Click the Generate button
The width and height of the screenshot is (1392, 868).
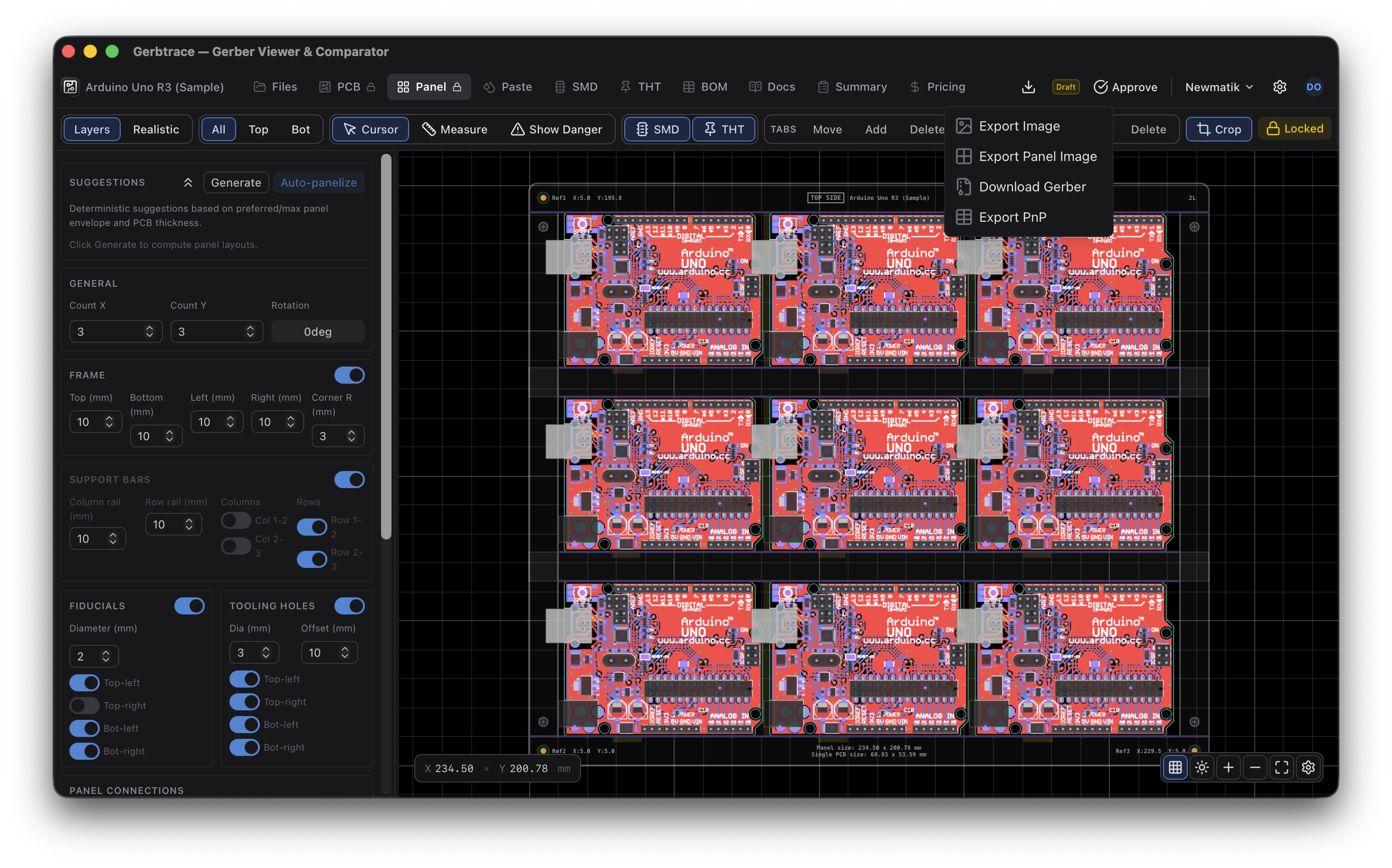tap(236, 182)
